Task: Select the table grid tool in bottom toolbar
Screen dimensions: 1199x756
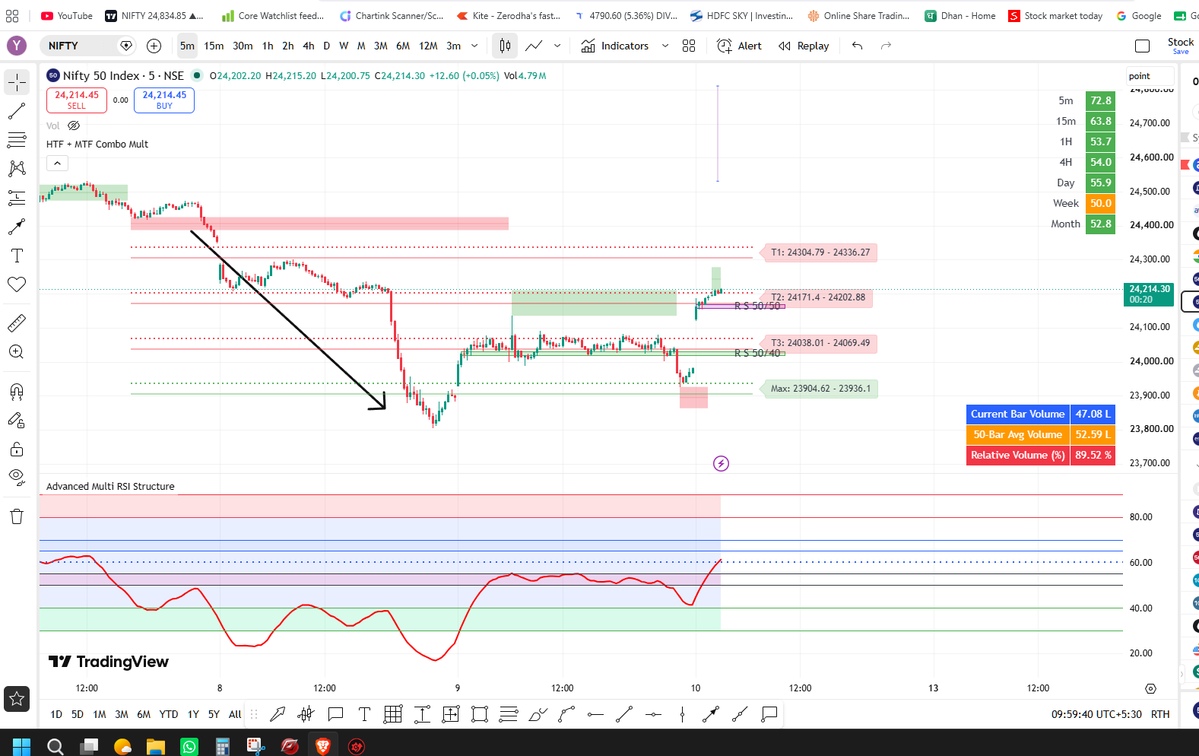Action: pyautogui.click(x=393, y=715)
